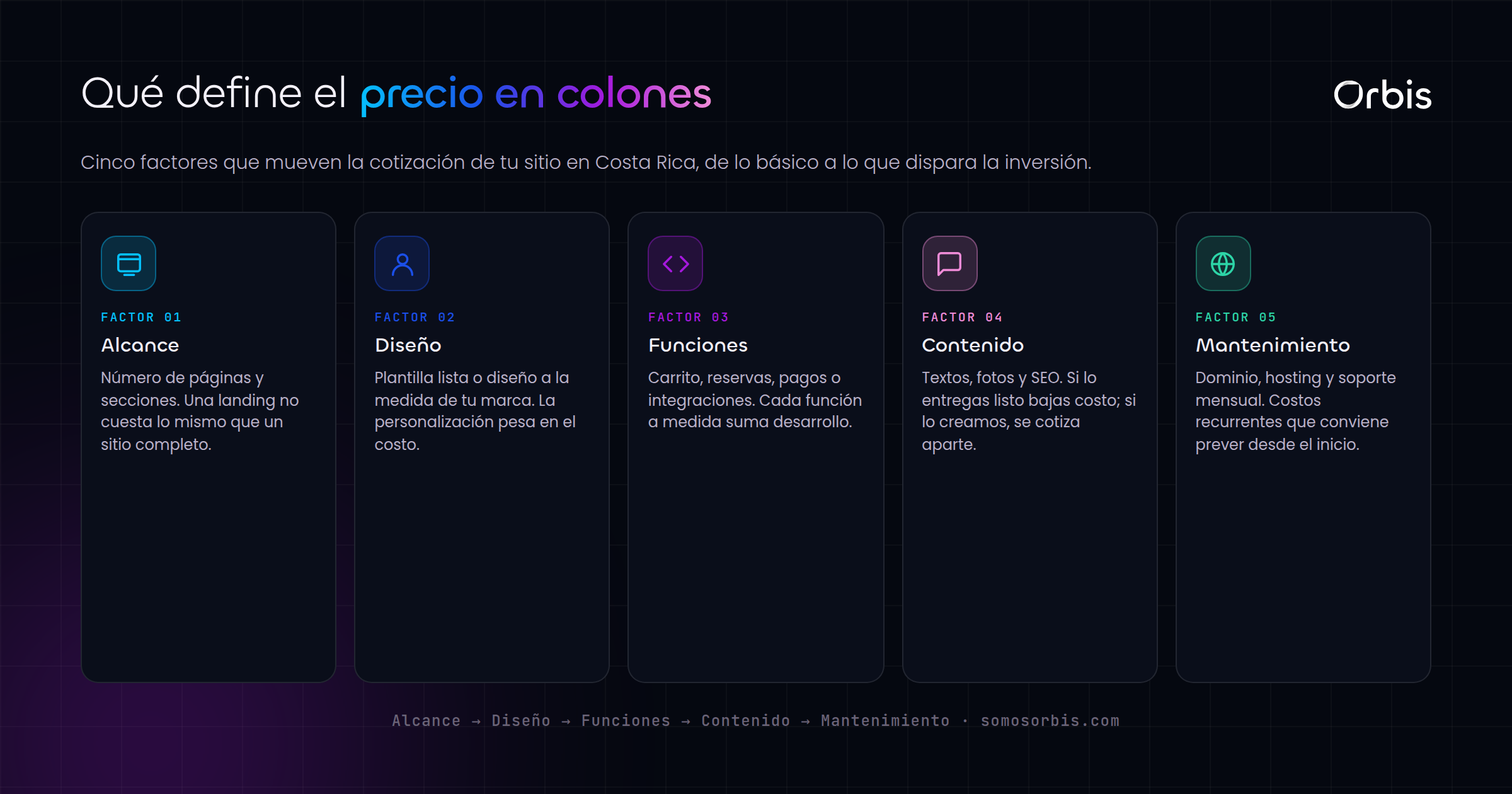This screenshot has height=794, width=1512.
Task: Click the 'Dominio, hosting y soporte mensual' description
Action: click(1295, 411)
